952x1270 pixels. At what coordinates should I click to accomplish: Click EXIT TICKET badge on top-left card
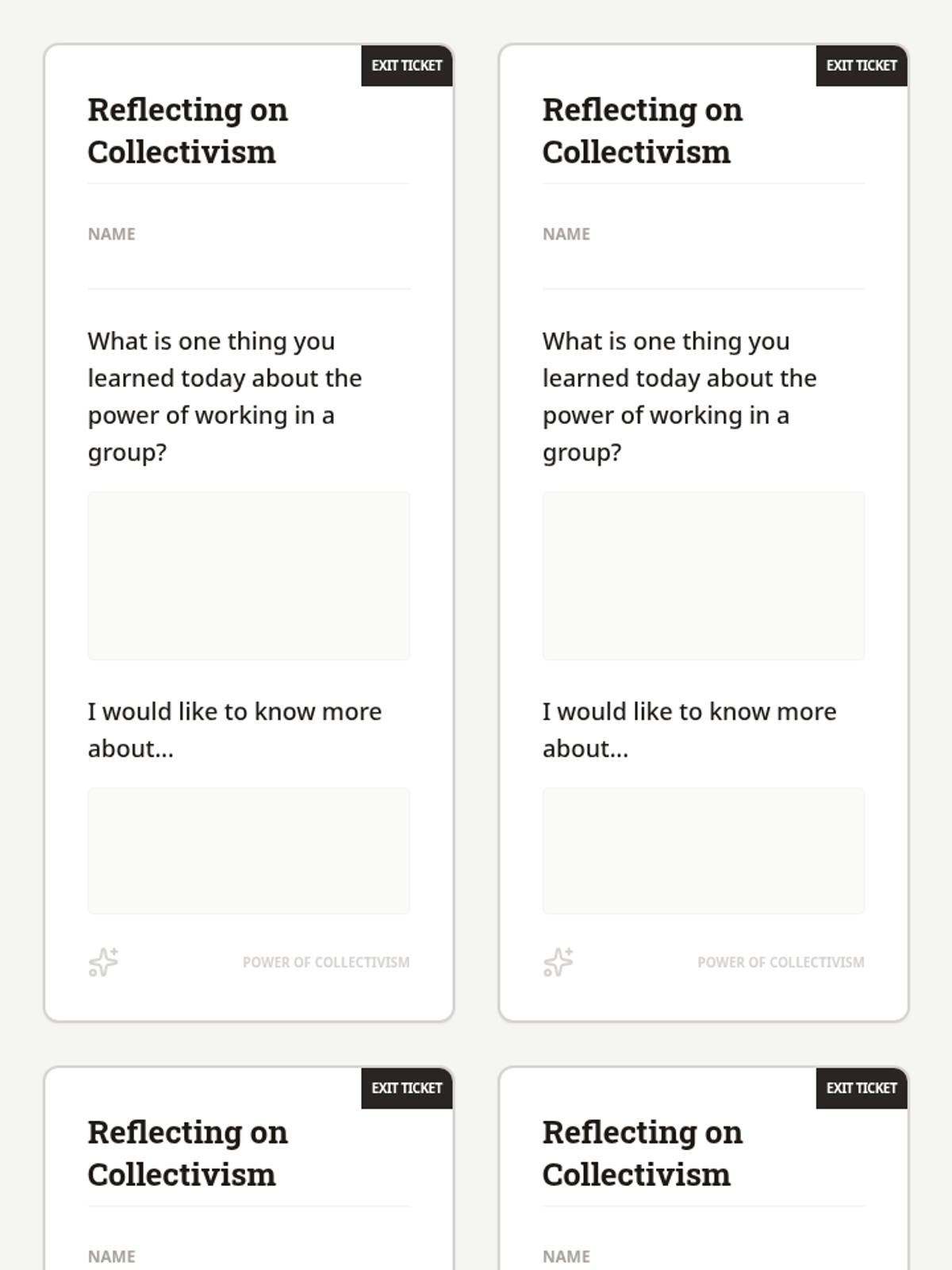pos(407,66)
